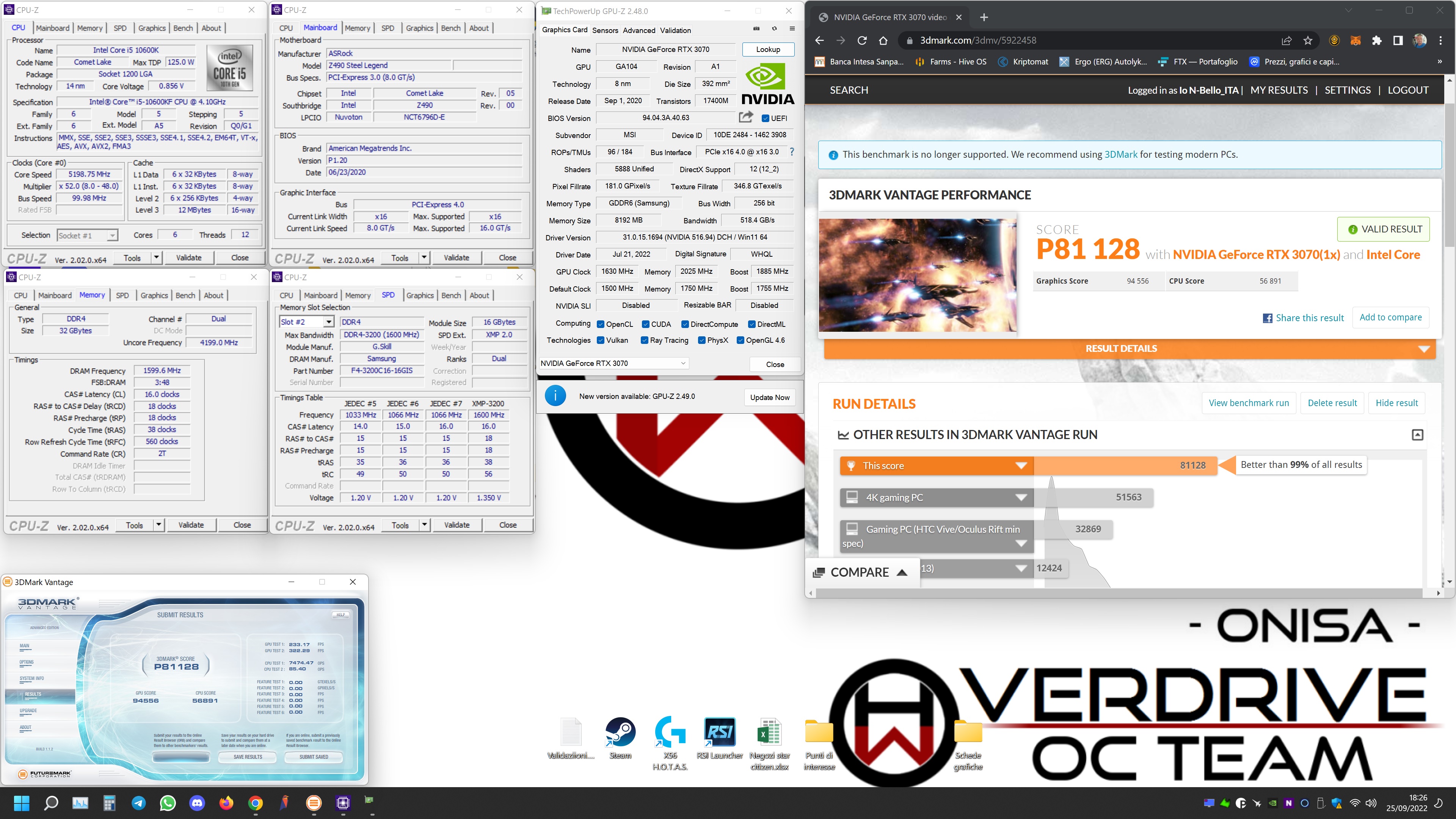Viewport: 1456px width, 819px height.
Task: Switch to Advanced tab in GPU-Z
Action: 639,30
